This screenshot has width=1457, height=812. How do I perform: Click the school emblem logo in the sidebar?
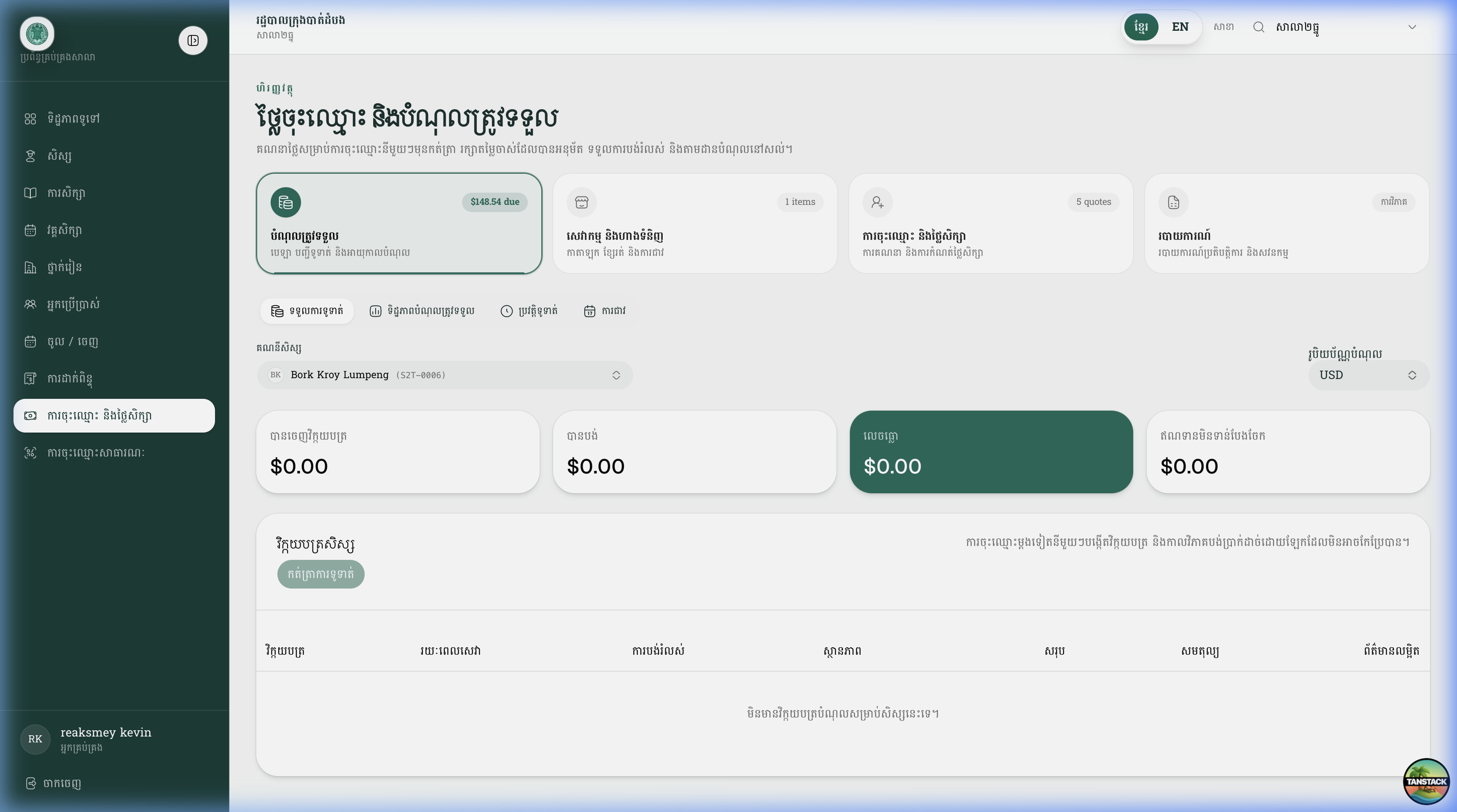(38, 33)
